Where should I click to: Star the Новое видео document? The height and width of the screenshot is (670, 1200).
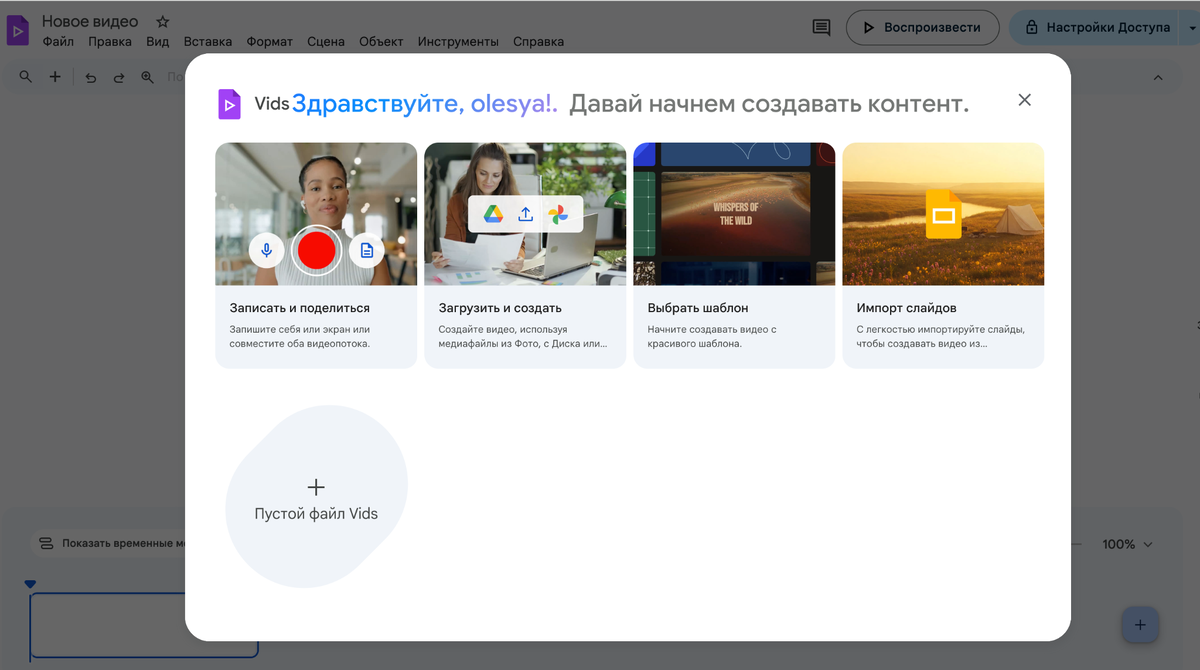click(x=163, y=21)
